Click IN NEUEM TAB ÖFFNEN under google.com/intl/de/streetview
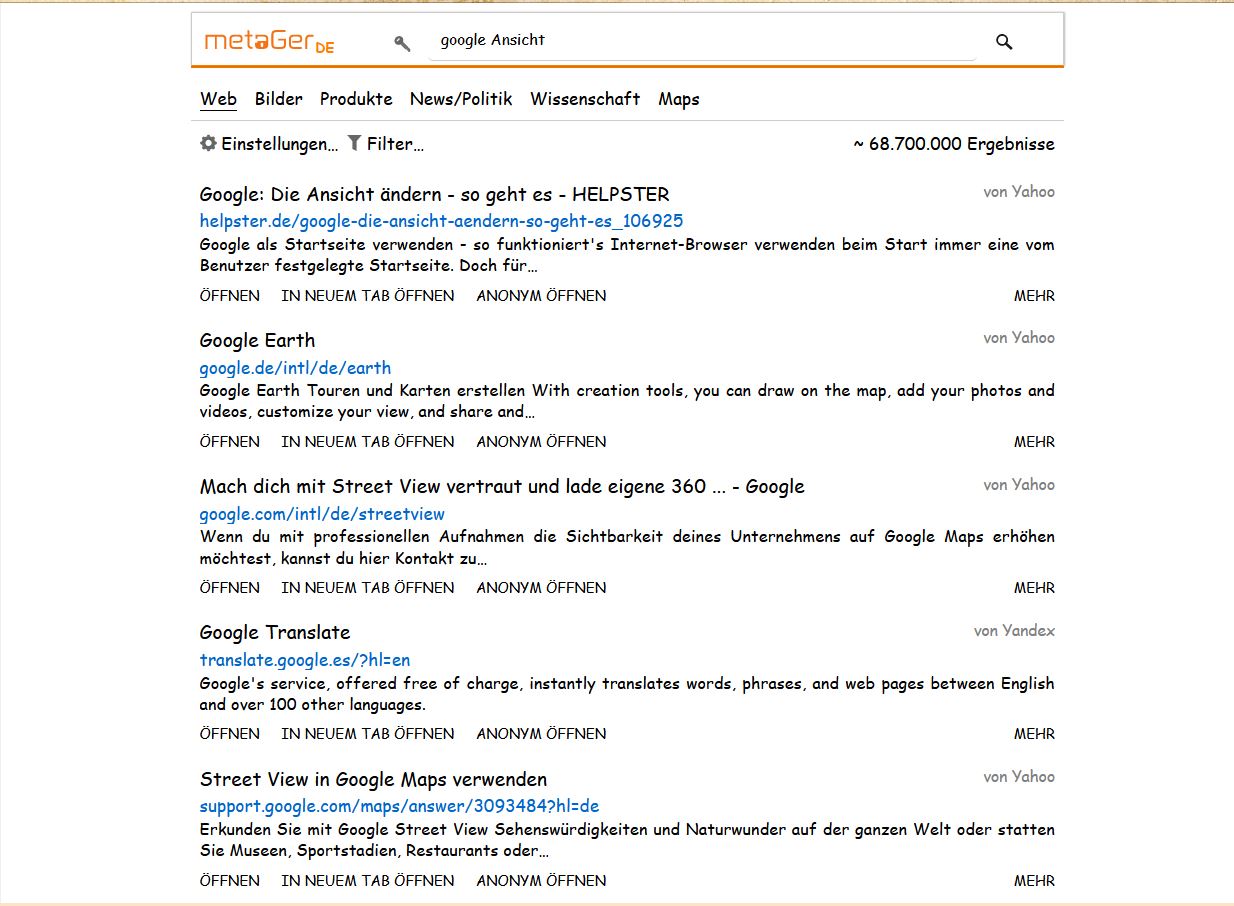This screenshot has width=1234, height=906. coord(368,587)
